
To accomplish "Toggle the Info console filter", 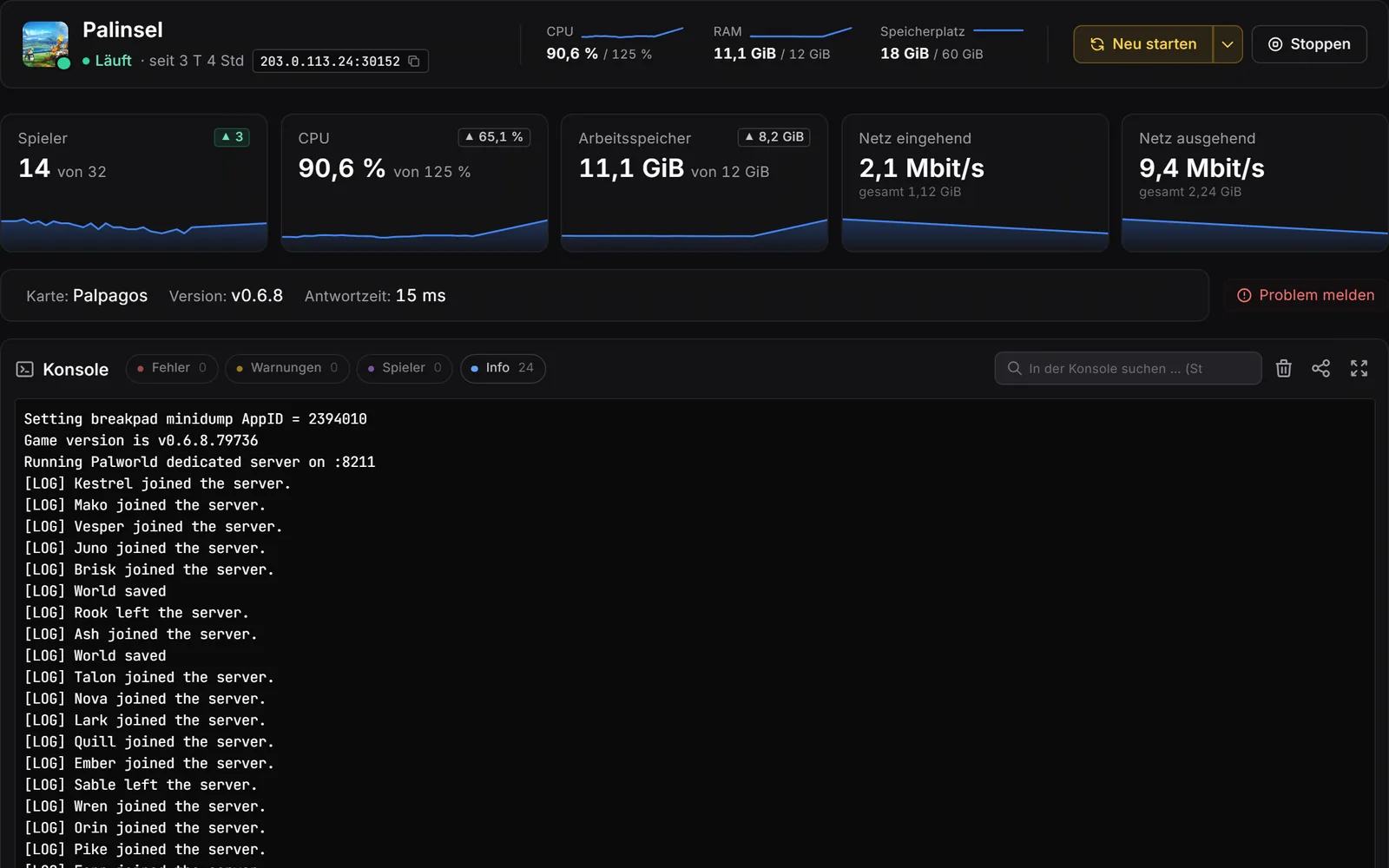I will [503, 368].
